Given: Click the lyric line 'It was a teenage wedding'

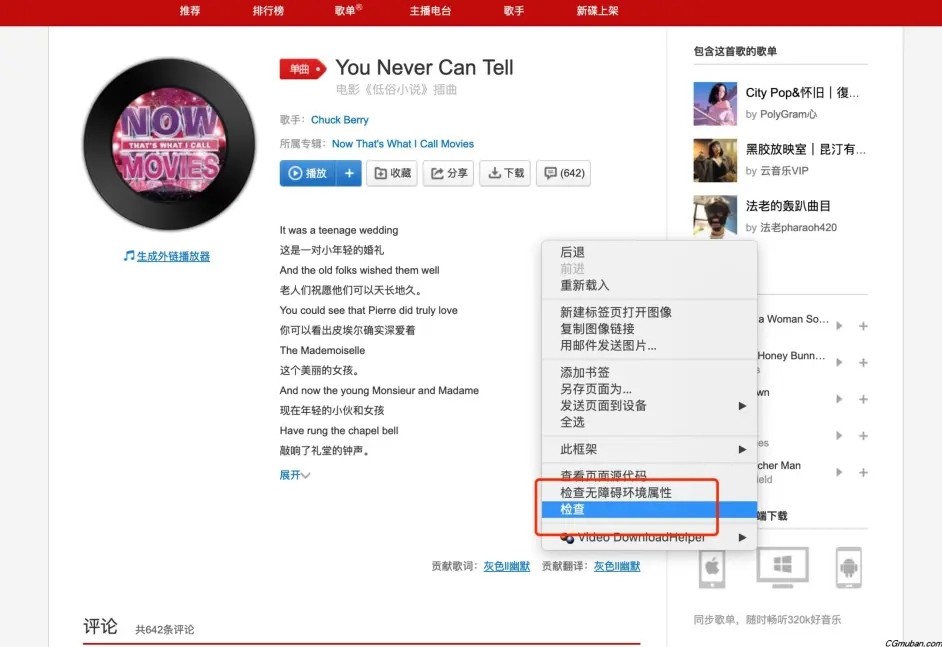Looking at the screenshot, I should click(x=339, y=230).
